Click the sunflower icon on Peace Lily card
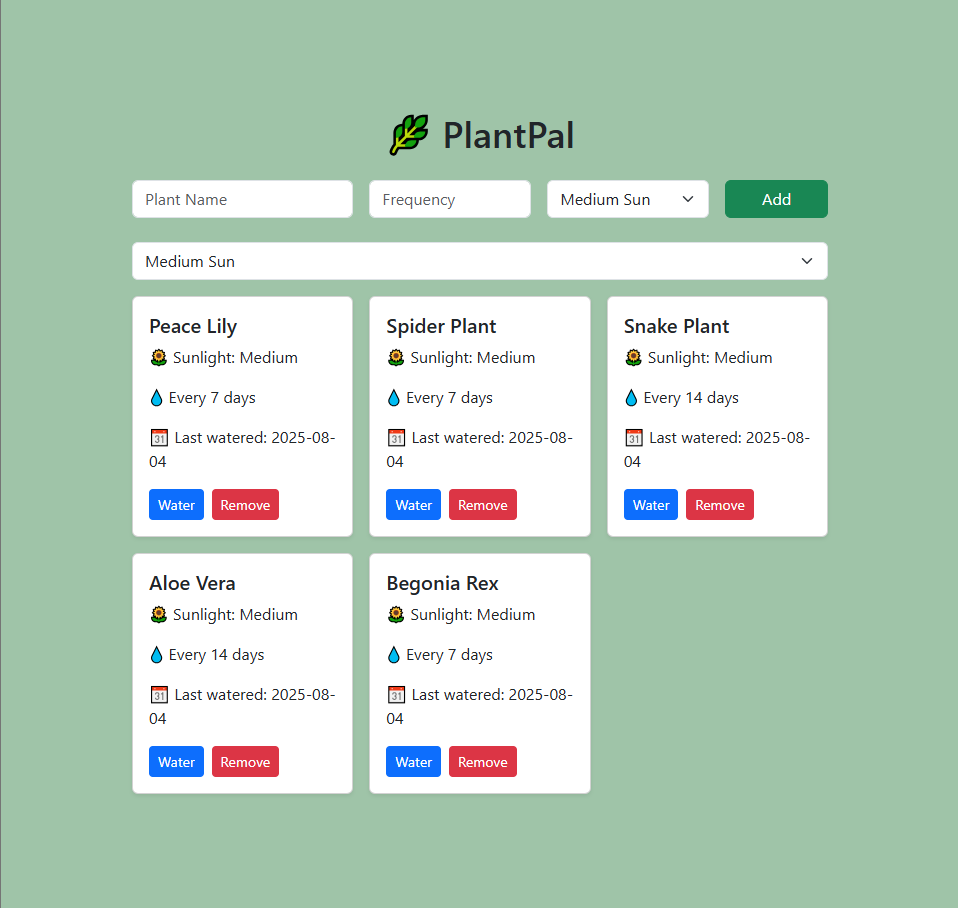This screenshot has width=958, height=908. click(158, 358)
